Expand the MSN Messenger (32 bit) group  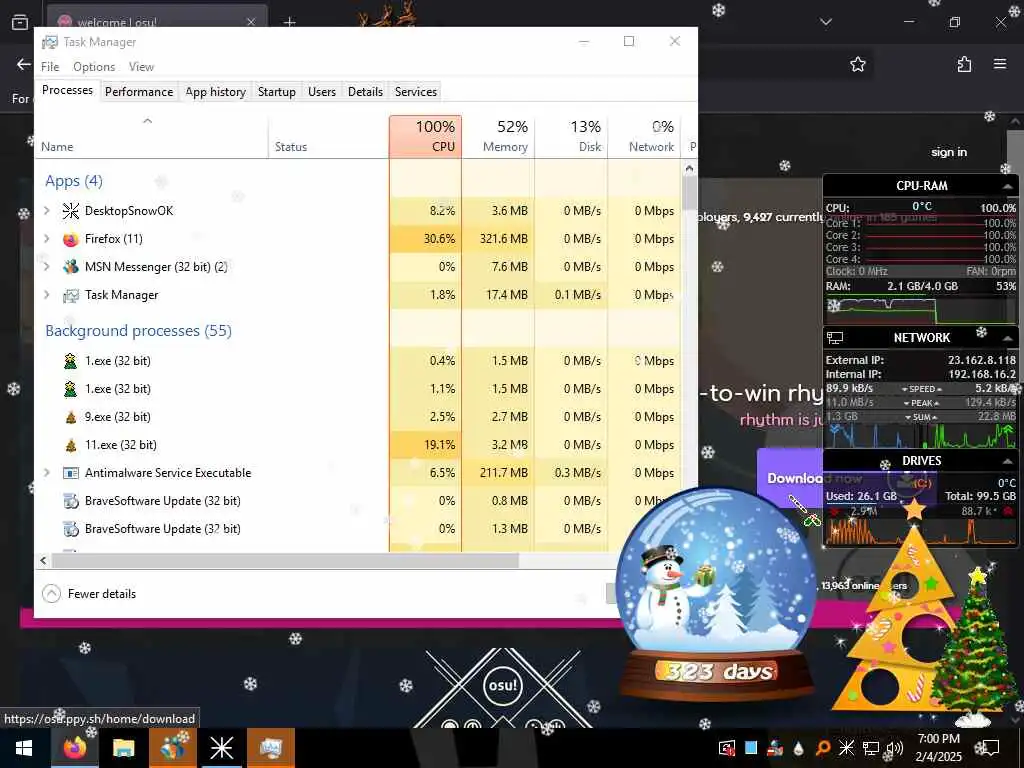(47, 266)
